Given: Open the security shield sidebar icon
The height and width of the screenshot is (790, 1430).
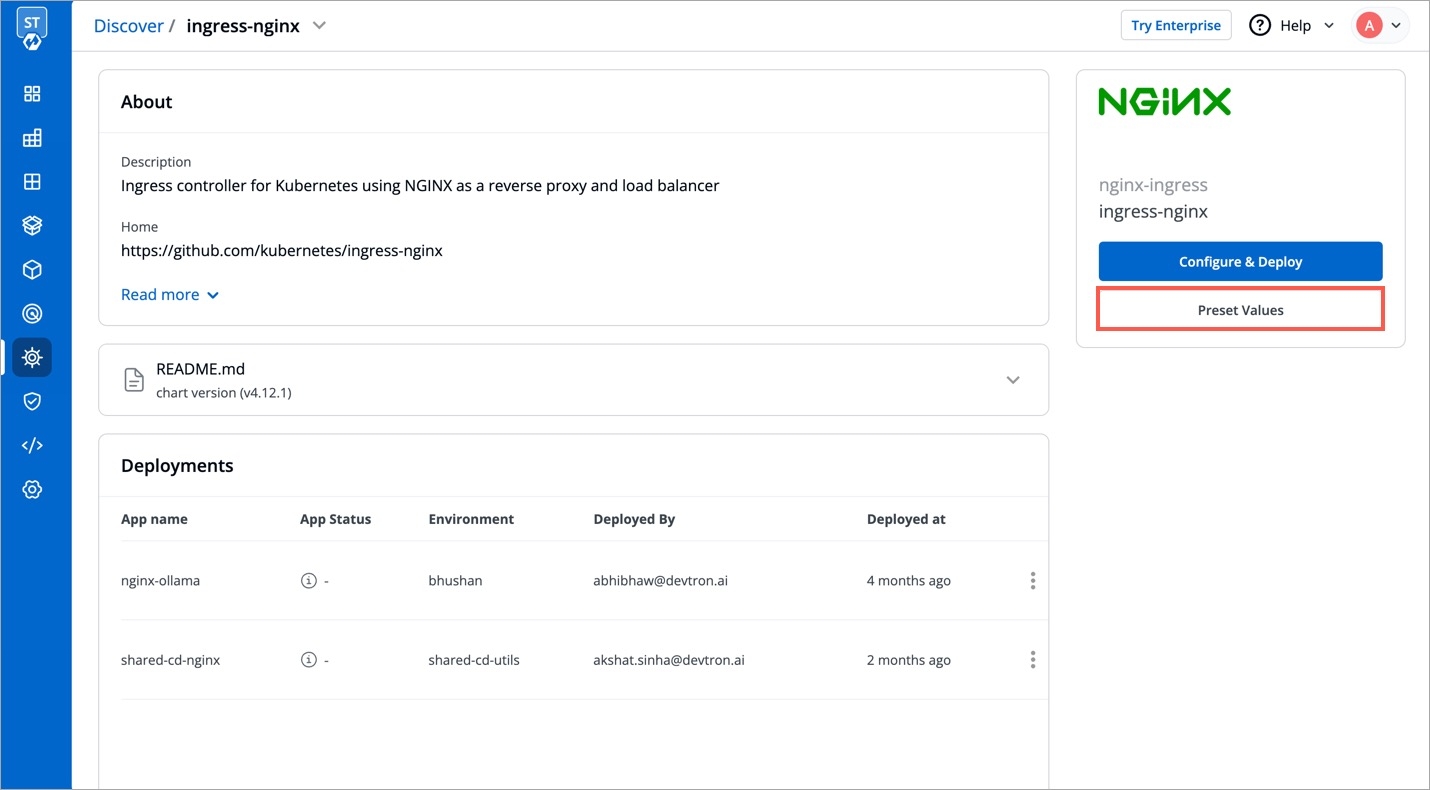Looking at the screenshot, I should (x=32, y=401).
